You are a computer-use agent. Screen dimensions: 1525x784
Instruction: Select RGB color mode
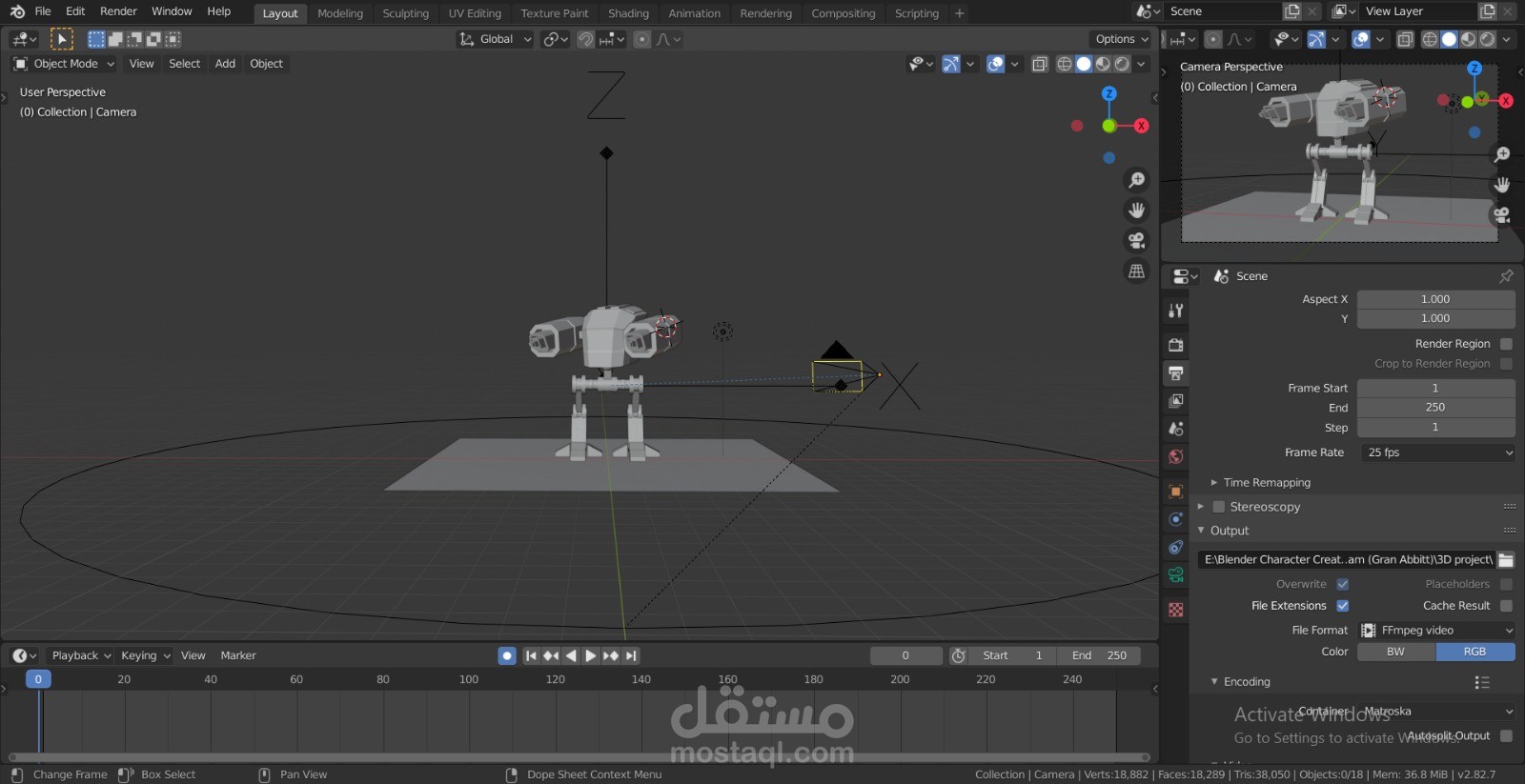click(x=1475, y=652)
